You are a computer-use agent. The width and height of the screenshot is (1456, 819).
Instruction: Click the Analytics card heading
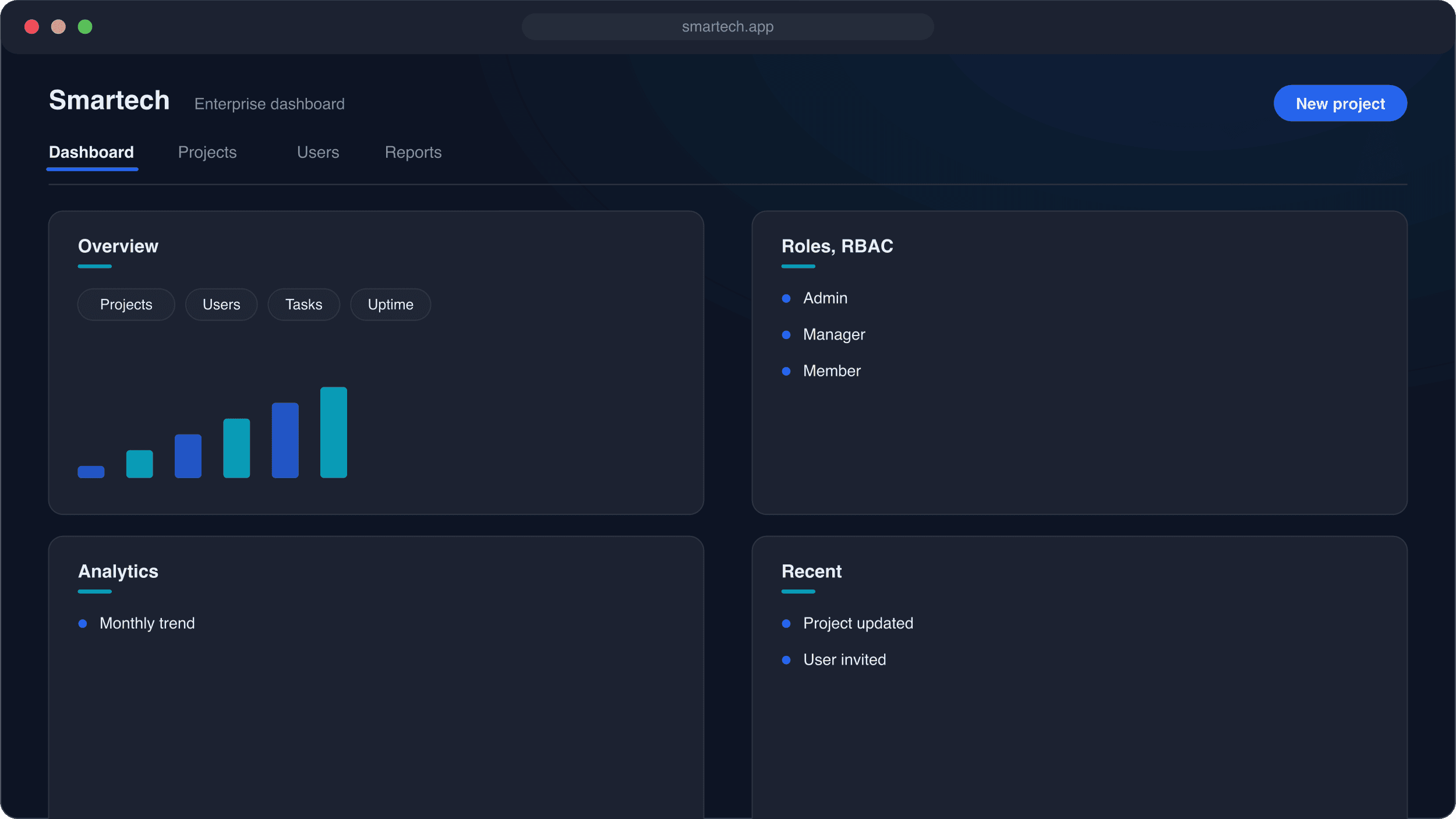click(x=118, y=571)
